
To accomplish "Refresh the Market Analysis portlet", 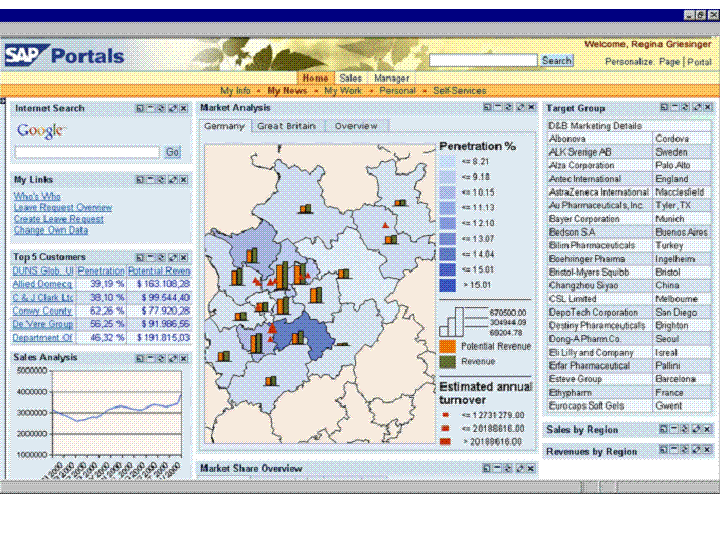I will coord(509,107).
